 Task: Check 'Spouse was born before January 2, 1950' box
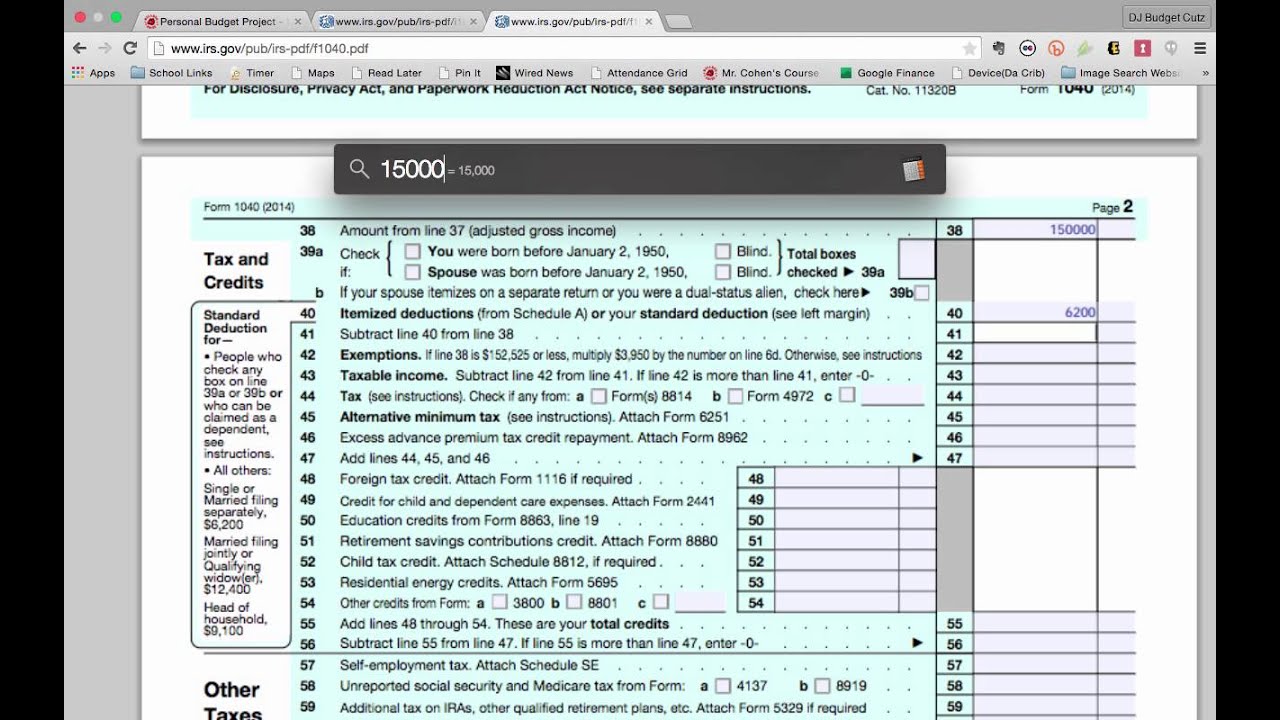(x=412, y=272)
